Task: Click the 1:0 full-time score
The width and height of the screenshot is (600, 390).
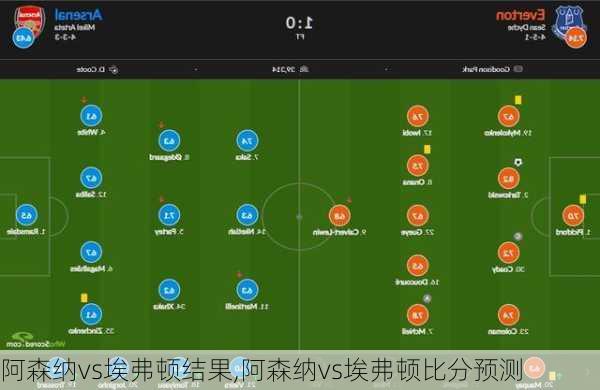Action: pos(300,23)
